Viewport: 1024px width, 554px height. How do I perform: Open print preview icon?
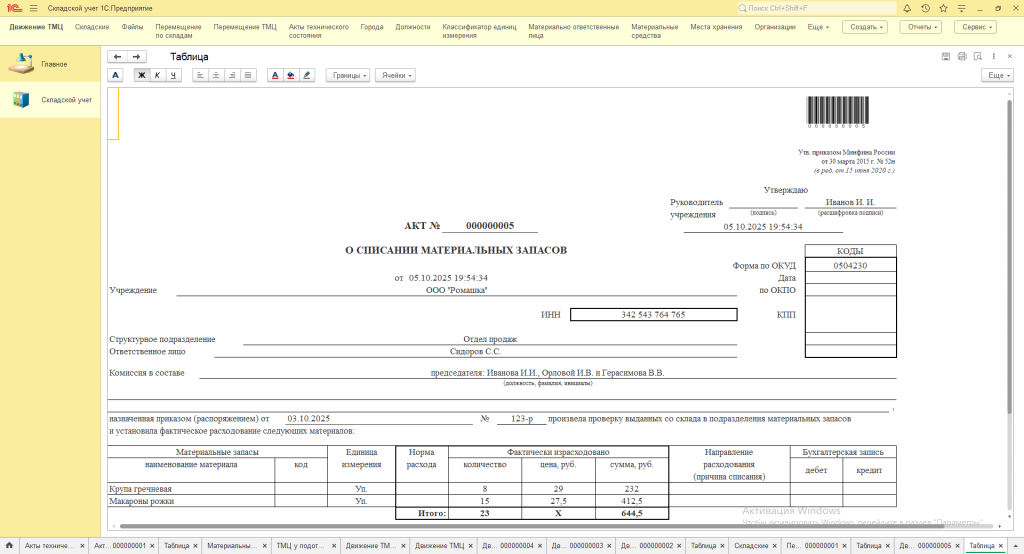tap(978, 57)
